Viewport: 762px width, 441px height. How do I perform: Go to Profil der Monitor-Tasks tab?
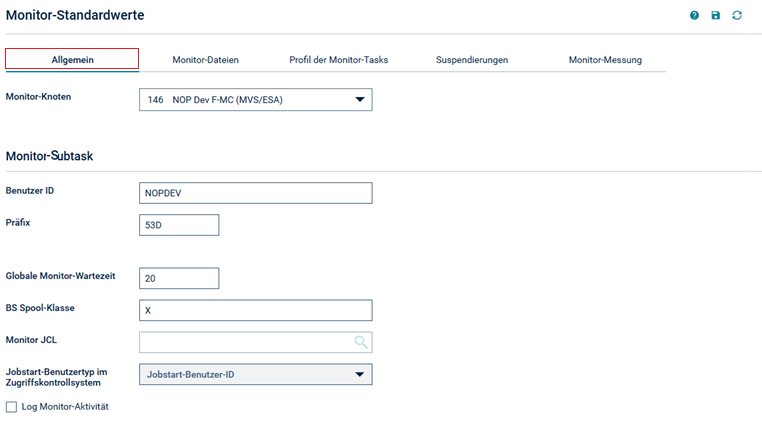click(x=338, y=60)
